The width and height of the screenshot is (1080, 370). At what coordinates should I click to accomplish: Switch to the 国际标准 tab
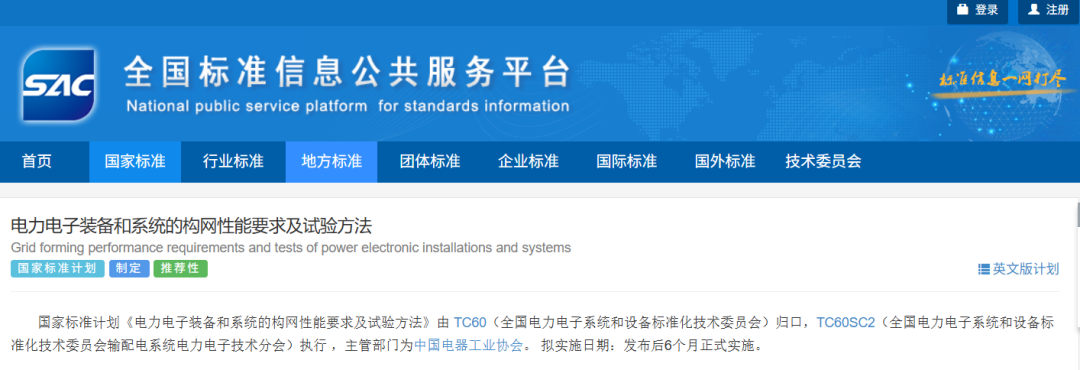pyautogui.click(x=627, y=162)
